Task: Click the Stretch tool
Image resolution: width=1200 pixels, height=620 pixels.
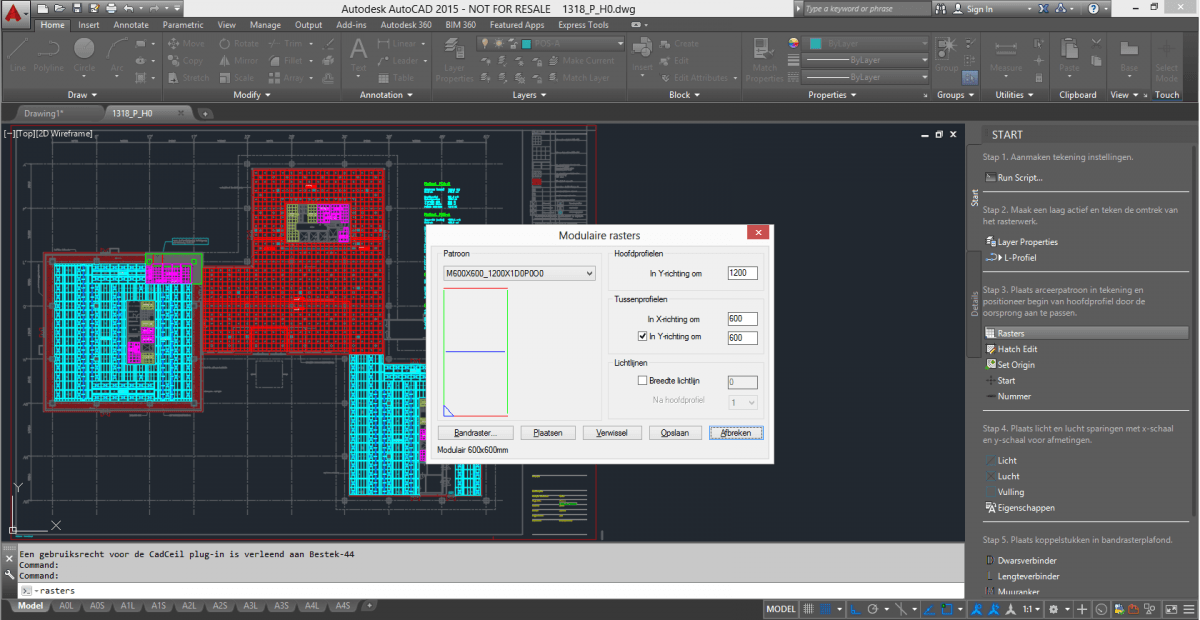Action: click(x=189, y=77)
